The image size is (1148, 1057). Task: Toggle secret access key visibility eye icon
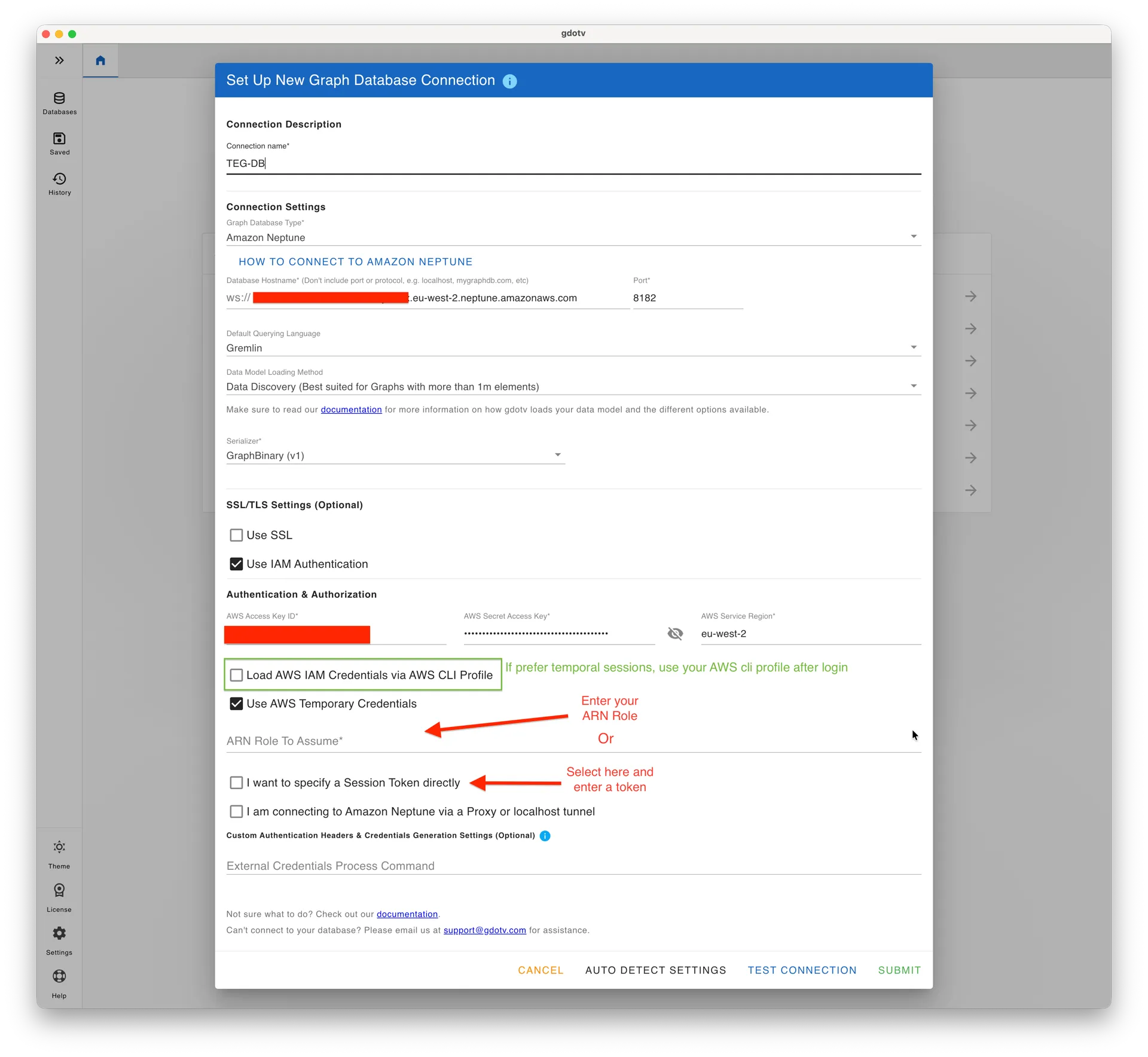click(x=675, y=634)
